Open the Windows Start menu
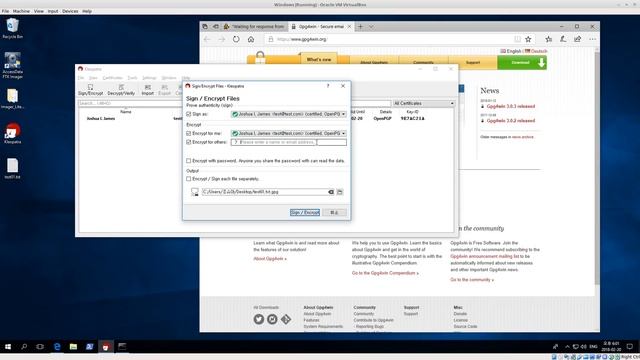Image resolution: width=640 pixels, height=360 pixels. pos(8,347)
